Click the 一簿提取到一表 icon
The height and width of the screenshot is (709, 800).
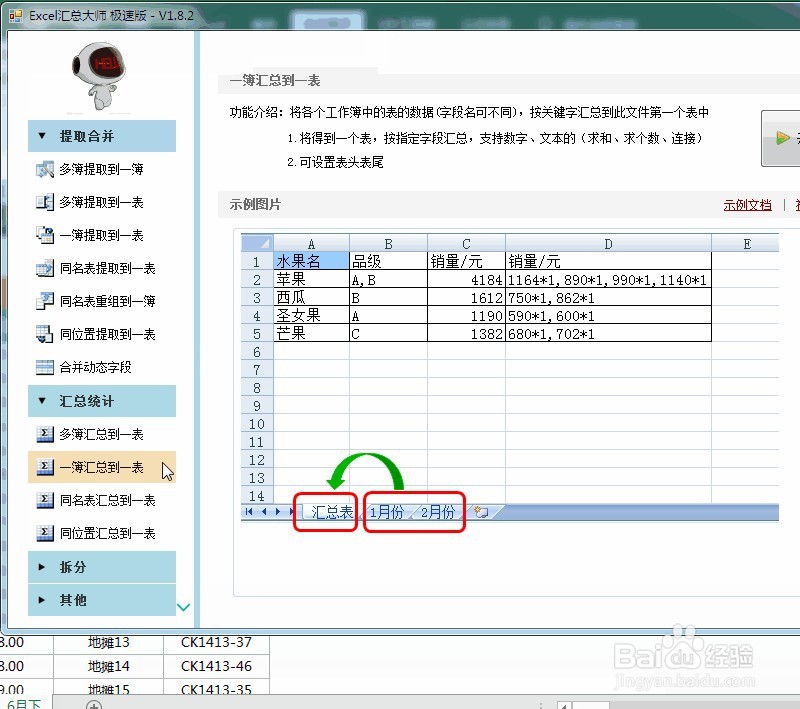(45, 235)
